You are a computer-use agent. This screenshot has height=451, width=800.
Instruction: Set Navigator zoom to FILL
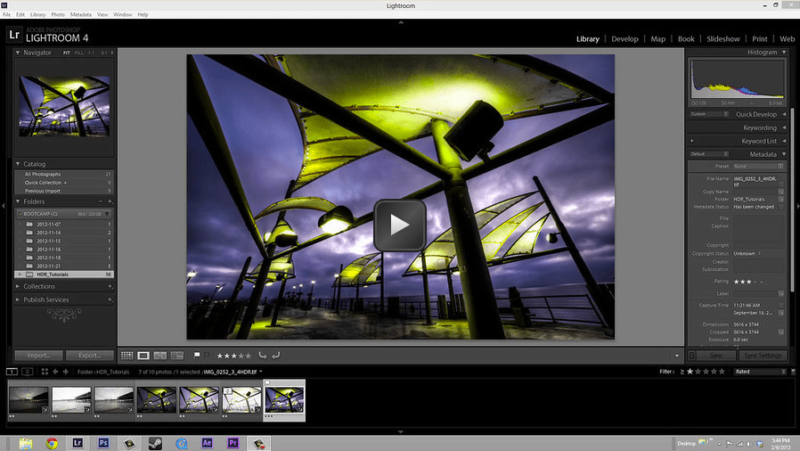tap(79, 53)
